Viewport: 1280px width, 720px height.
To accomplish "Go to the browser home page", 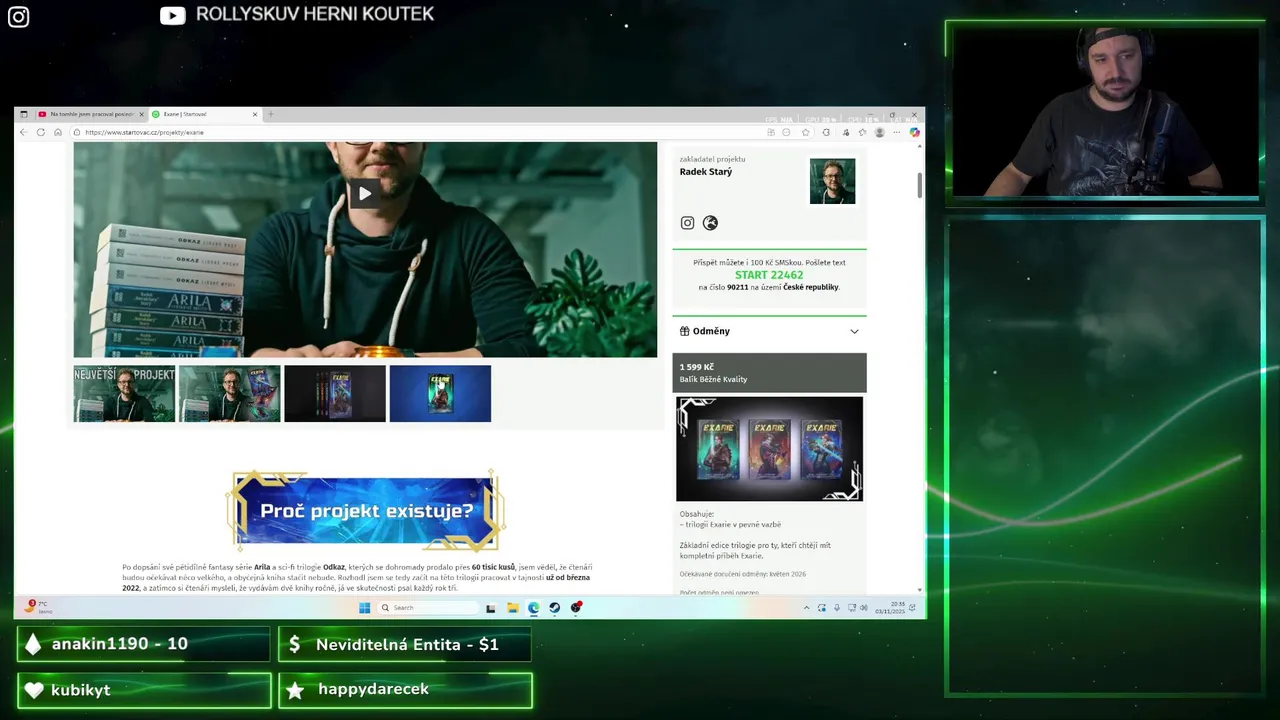I will click(58, 132).
